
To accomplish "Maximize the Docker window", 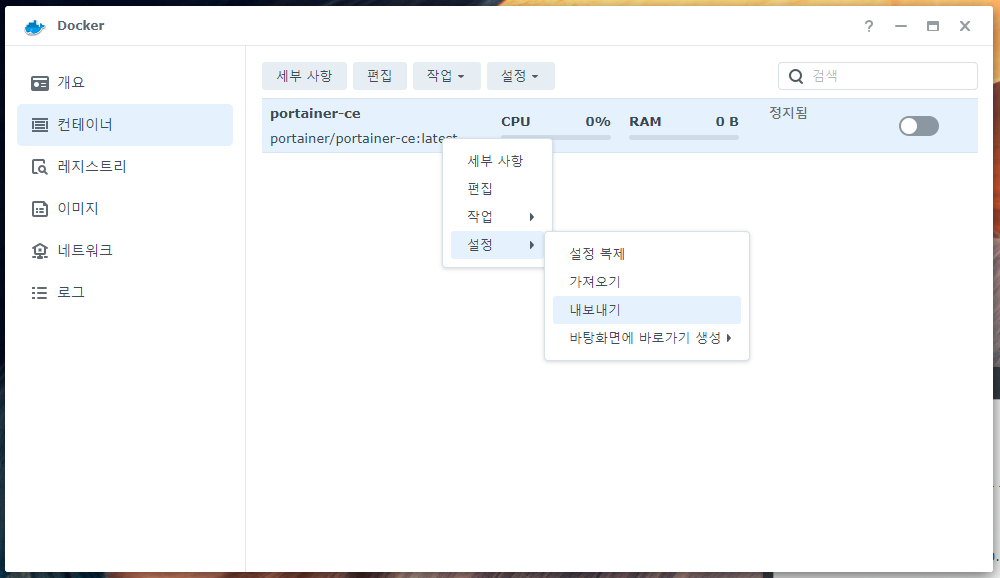I will tap(932, 26).
